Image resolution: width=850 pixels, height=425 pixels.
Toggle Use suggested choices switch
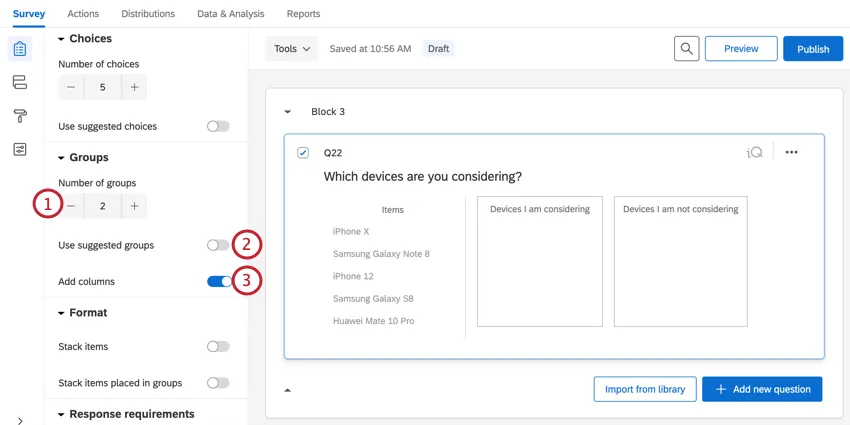tap(218, 127)
